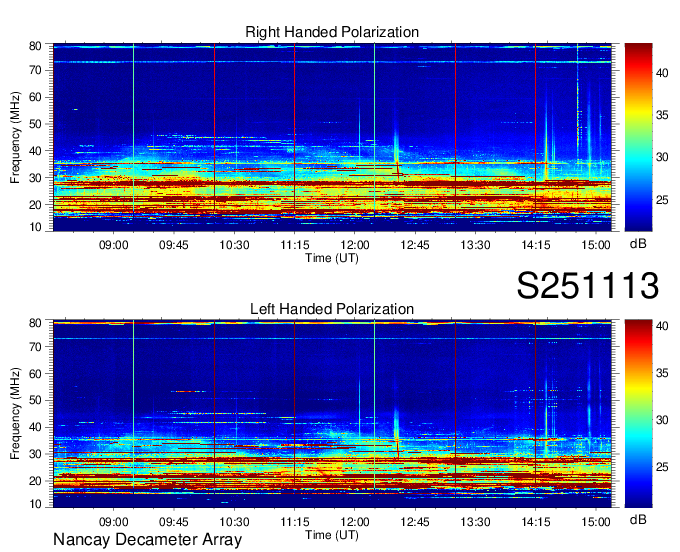Click the 10:30 tick on lower time axis
The height and width of the screenshot is (552, 680).
click(234, 520)
